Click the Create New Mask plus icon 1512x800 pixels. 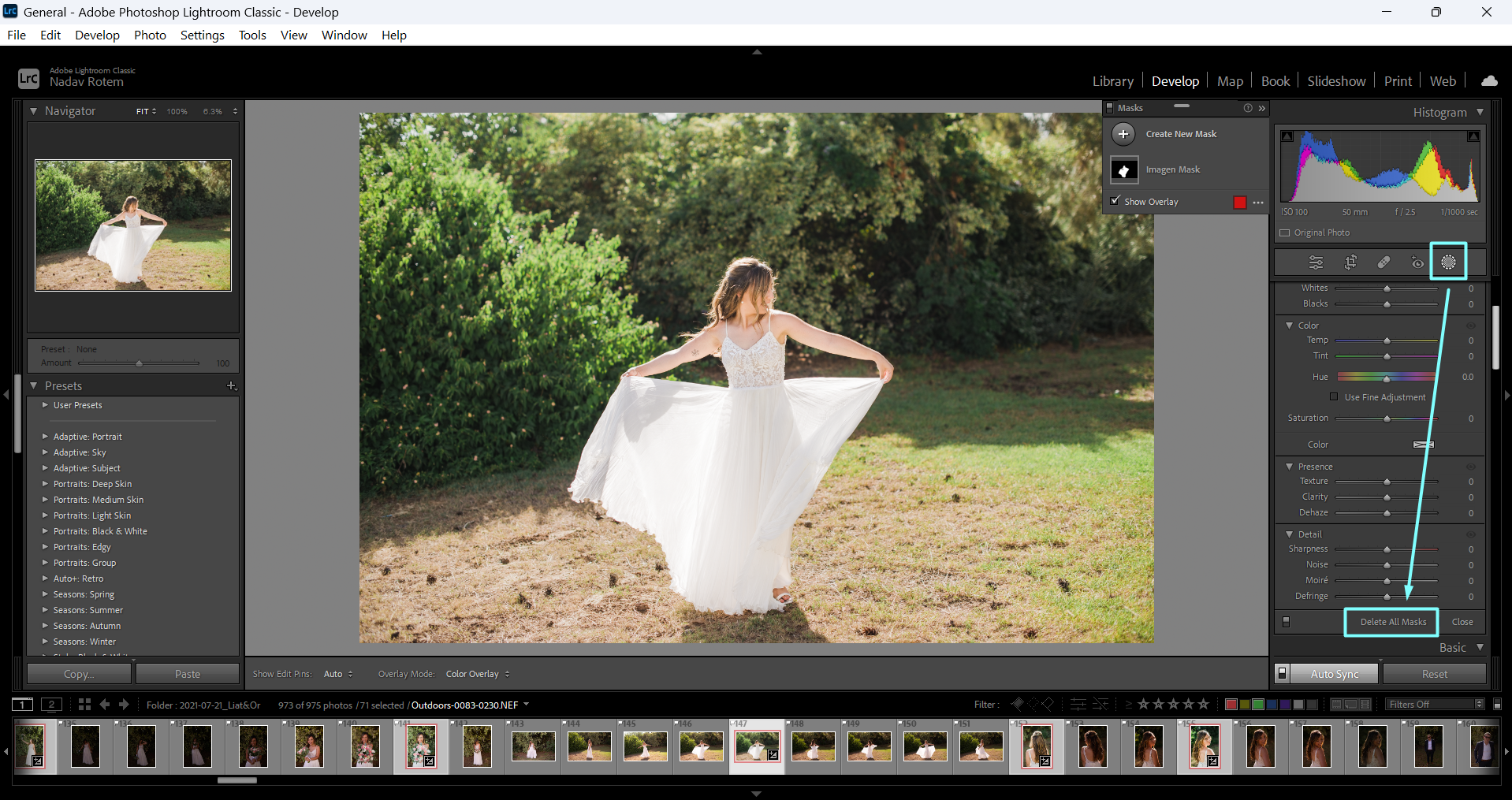click(x=1123, y=134)
